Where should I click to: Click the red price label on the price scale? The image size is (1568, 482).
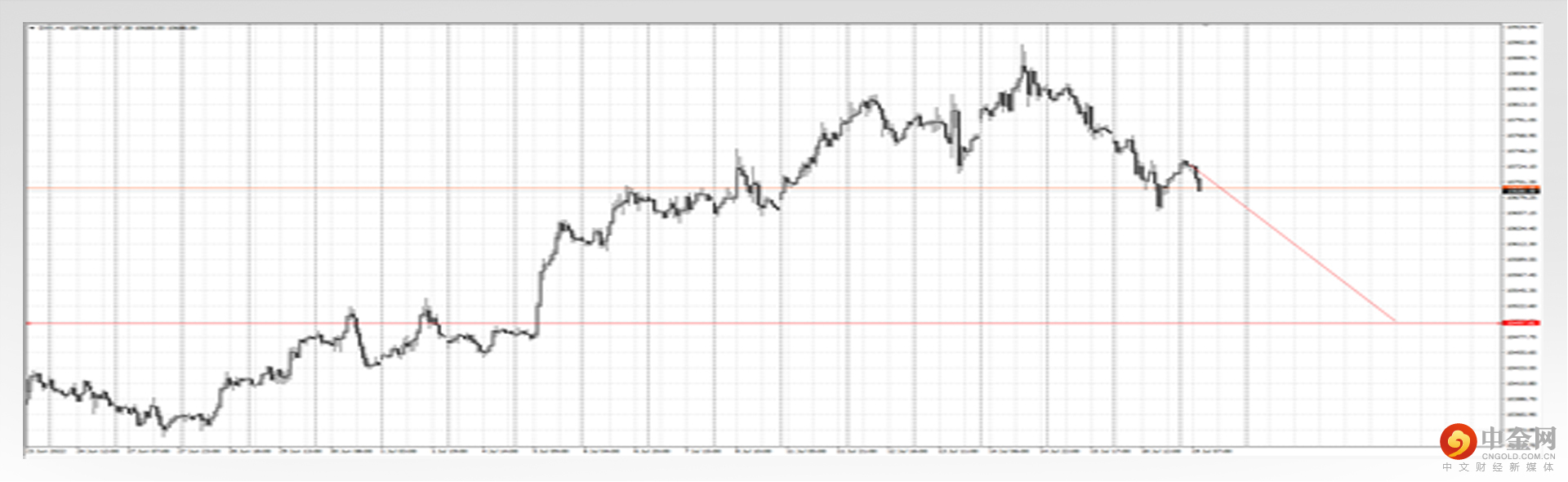tap(1521, 323)
